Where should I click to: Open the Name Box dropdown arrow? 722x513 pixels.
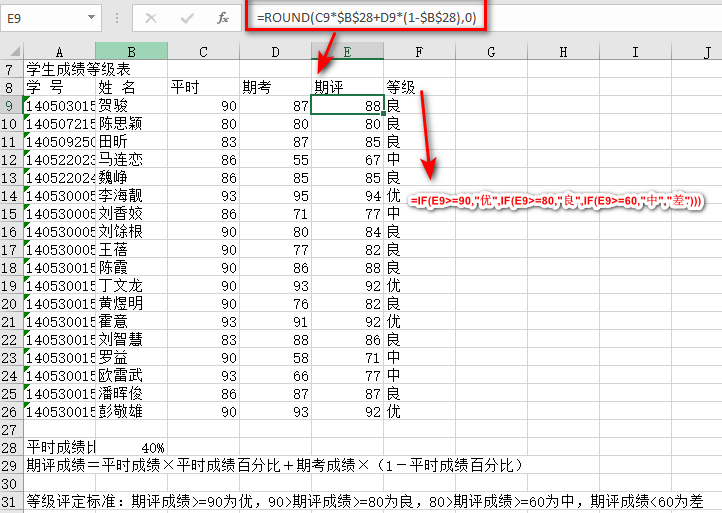(x=91, y=18)
